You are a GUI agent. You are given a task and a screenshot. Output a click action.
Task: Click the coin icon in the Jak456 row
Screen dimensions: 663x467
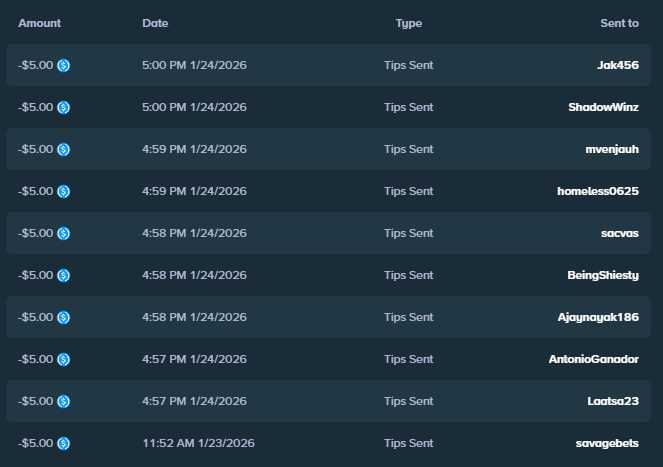[63, 65]
